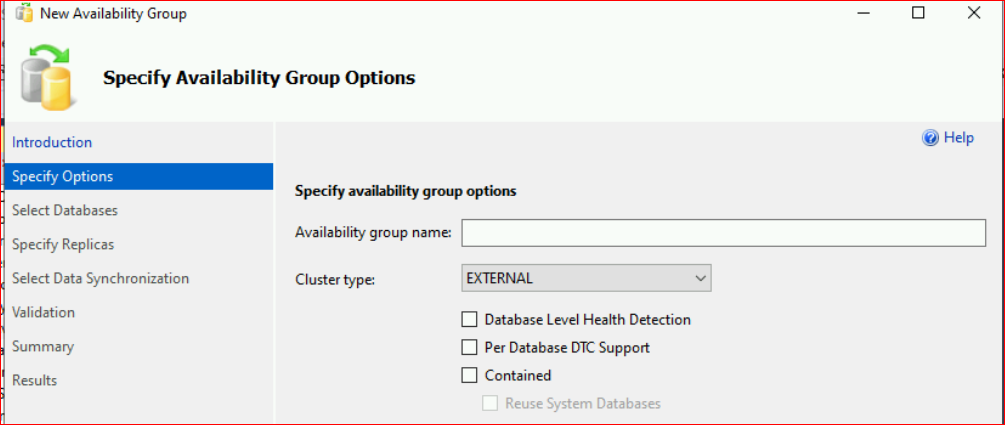Switch to the Results step

coord(35,381)
